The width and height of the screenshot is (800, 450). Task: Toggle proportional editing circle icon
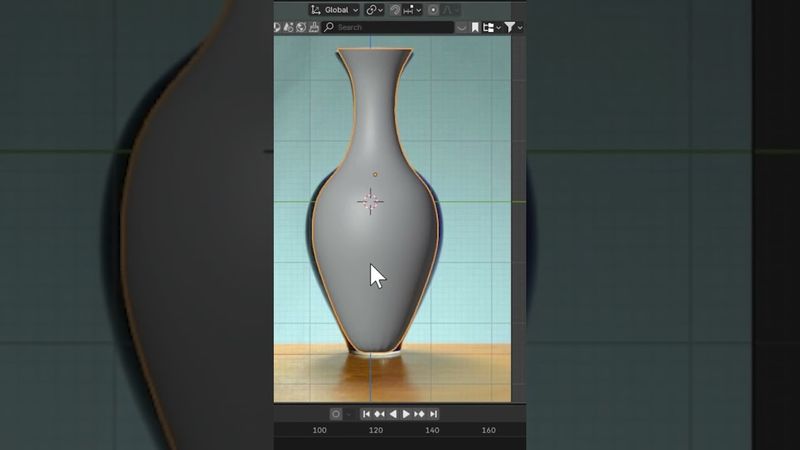[433, 10]
